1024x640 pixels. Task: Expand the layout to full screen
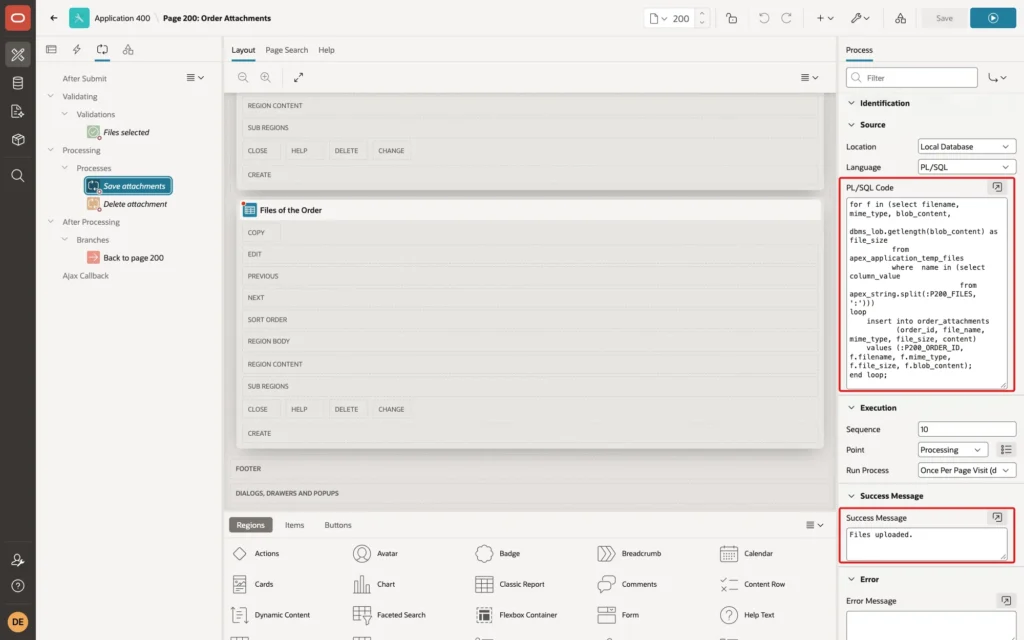(x=298, y=77)
